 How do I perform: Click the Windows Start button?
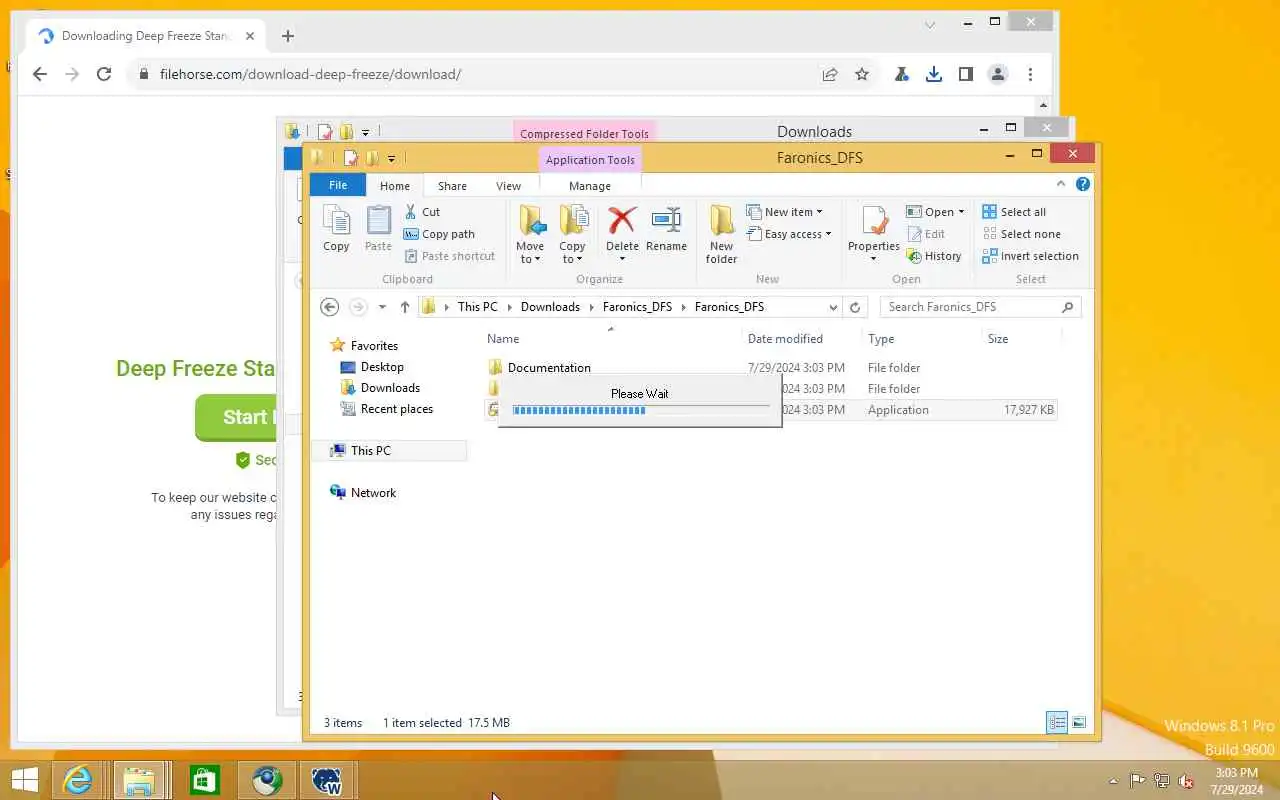tap(24, 780)
